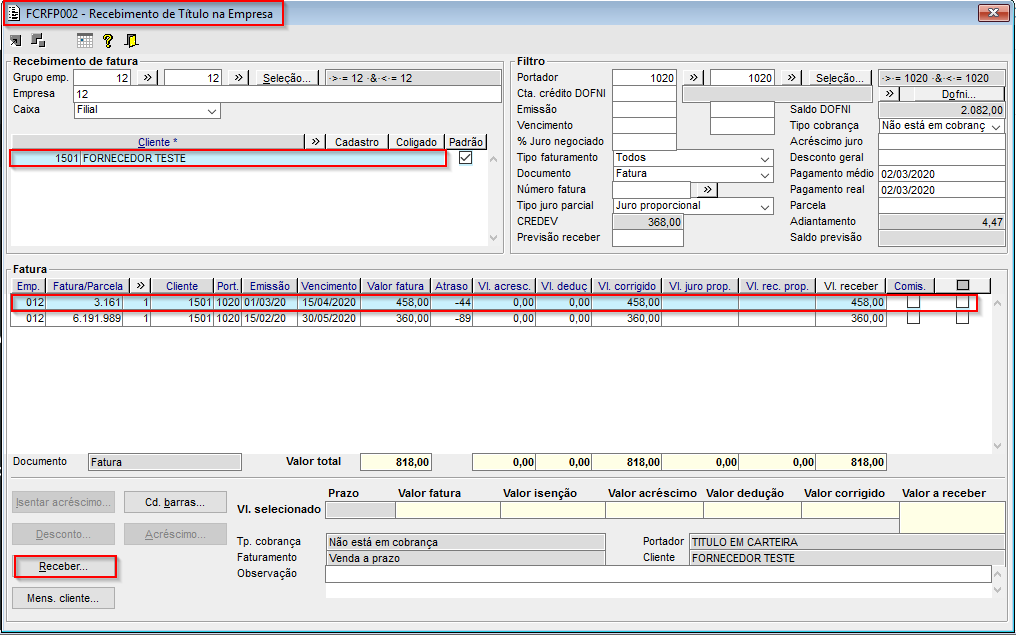Viewport: 1016px width, 635px height.
Task: Click » lookup left of Dofni button
Action: tap(889, 94)
